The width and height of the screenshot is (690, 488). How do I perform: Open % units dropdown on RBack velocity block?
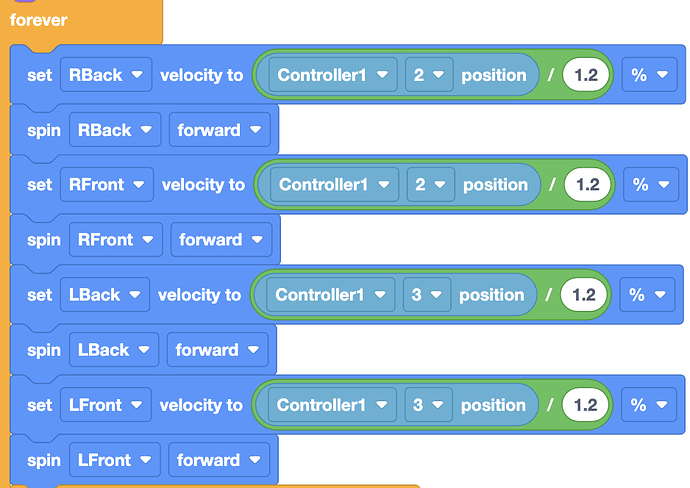click(650, 75)
